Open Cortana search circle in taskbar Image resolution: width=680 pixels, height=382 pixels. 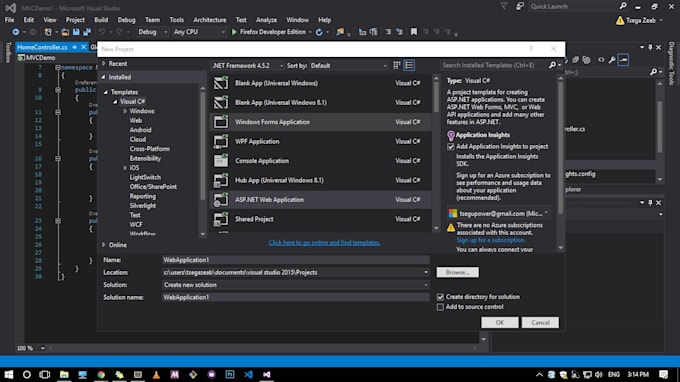pyautogui.click(x=26, y=374)
